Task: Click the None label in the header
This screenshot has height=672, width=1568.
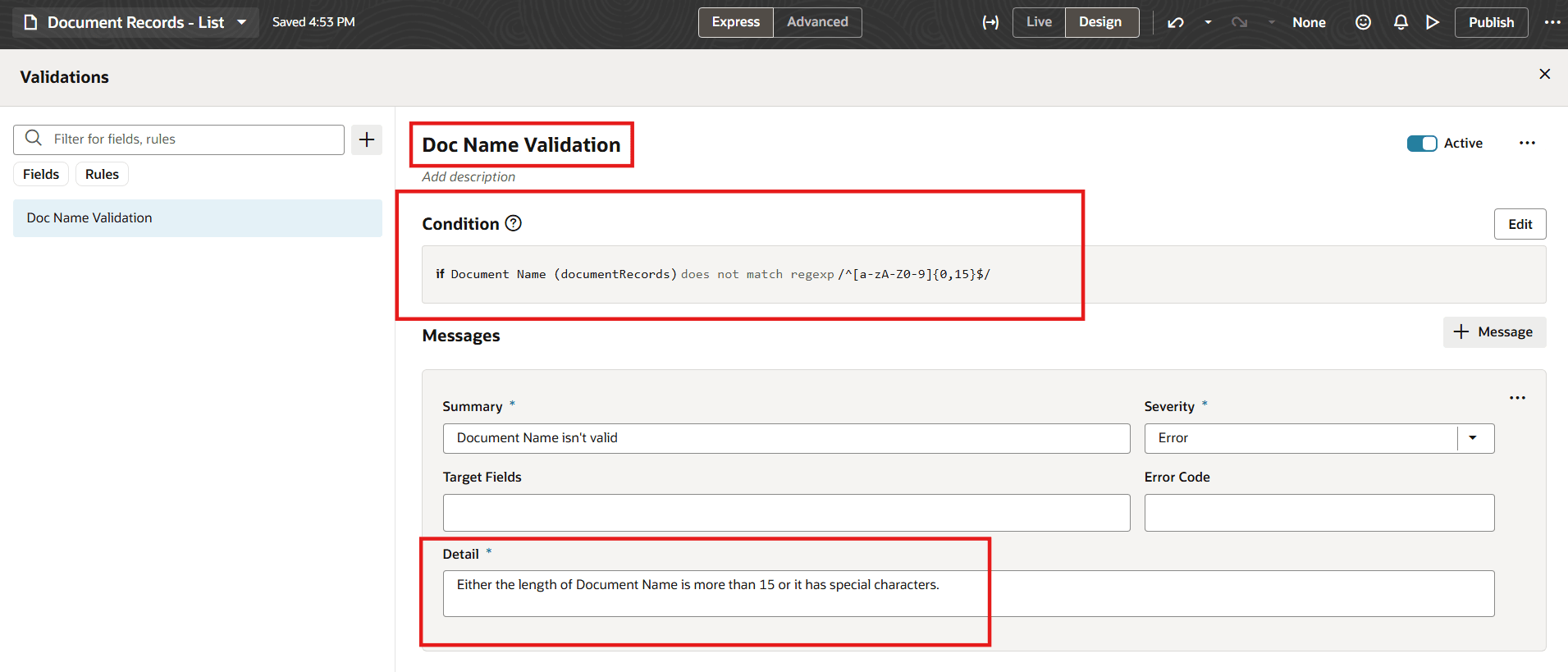Action: click(1309, 22)
